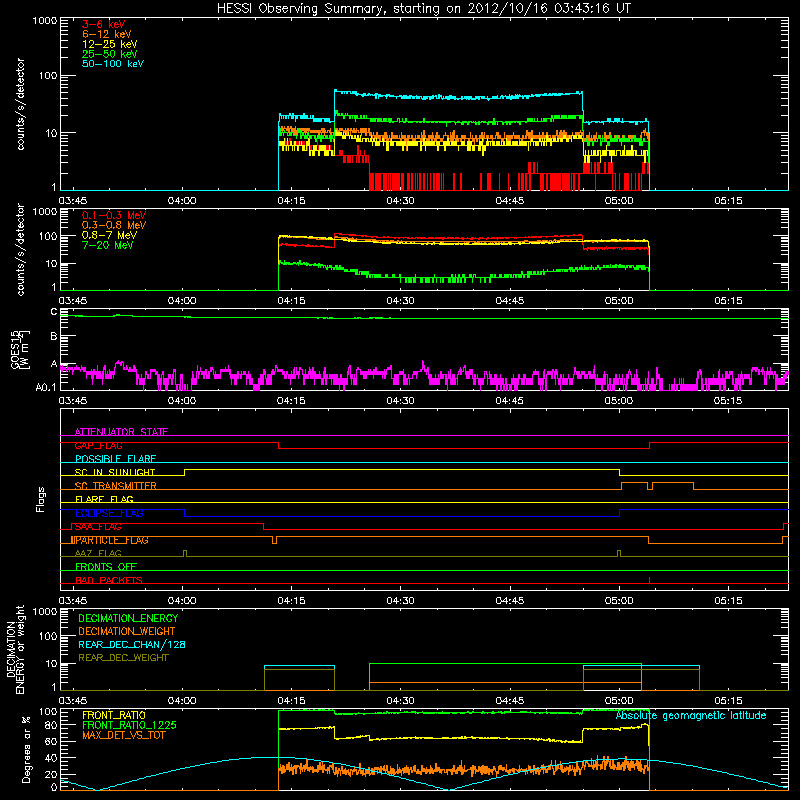Click the Degrees or % axis label
This screenshot has width=800, height=800.
coord(26,749)
